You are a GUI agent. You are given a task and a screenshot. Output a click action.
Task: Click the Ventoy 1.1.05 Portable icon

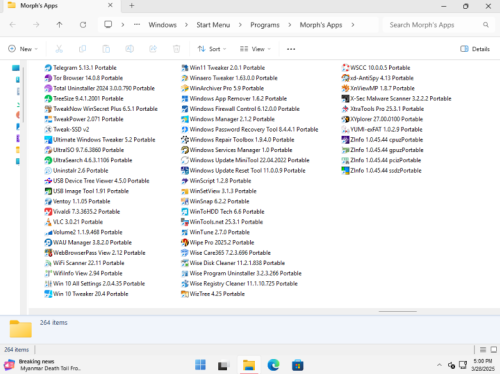tap(48, 201)
